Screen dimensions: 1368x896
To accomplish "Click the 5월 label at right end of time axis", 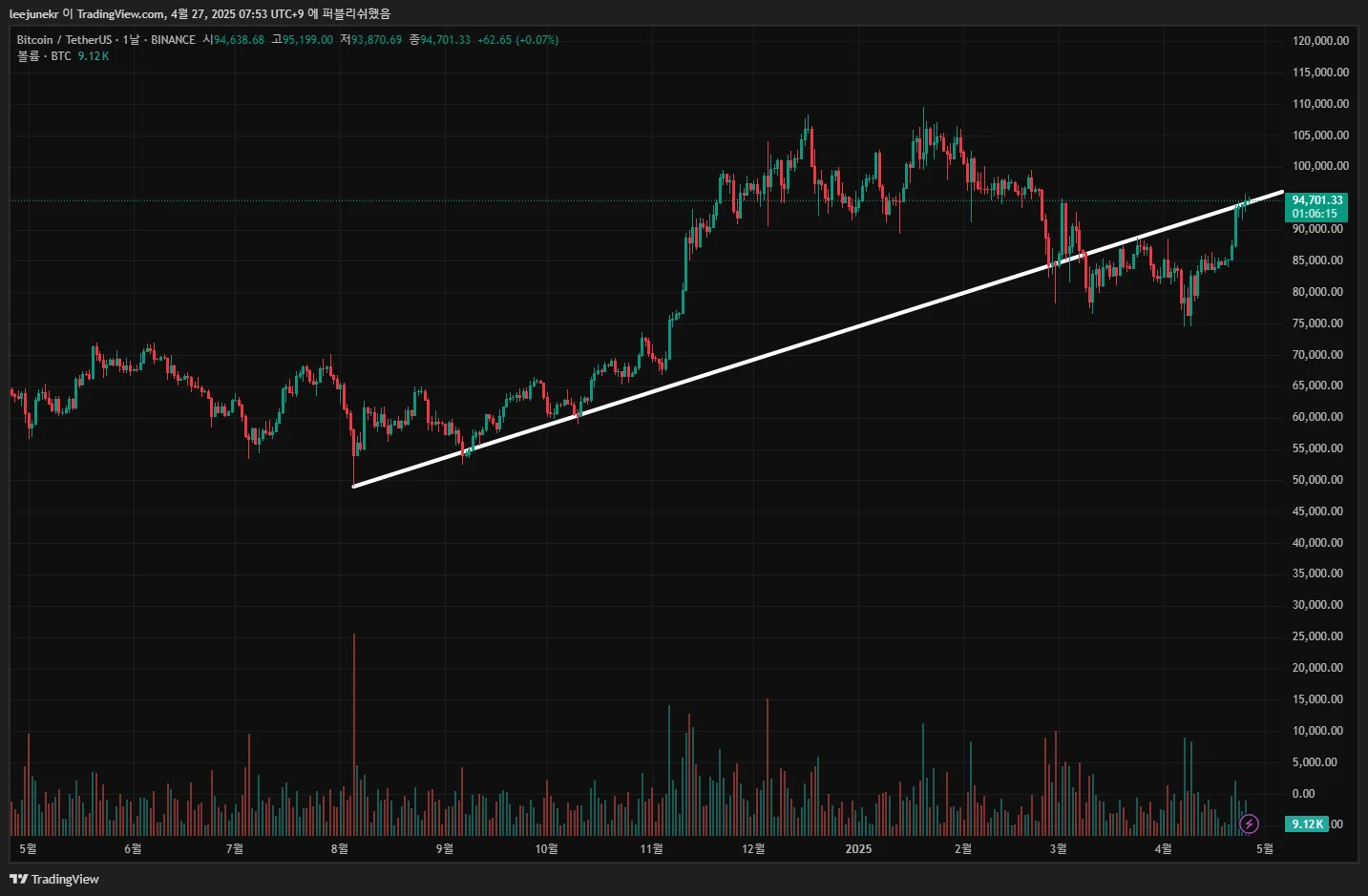I will tap(1265, 849).
